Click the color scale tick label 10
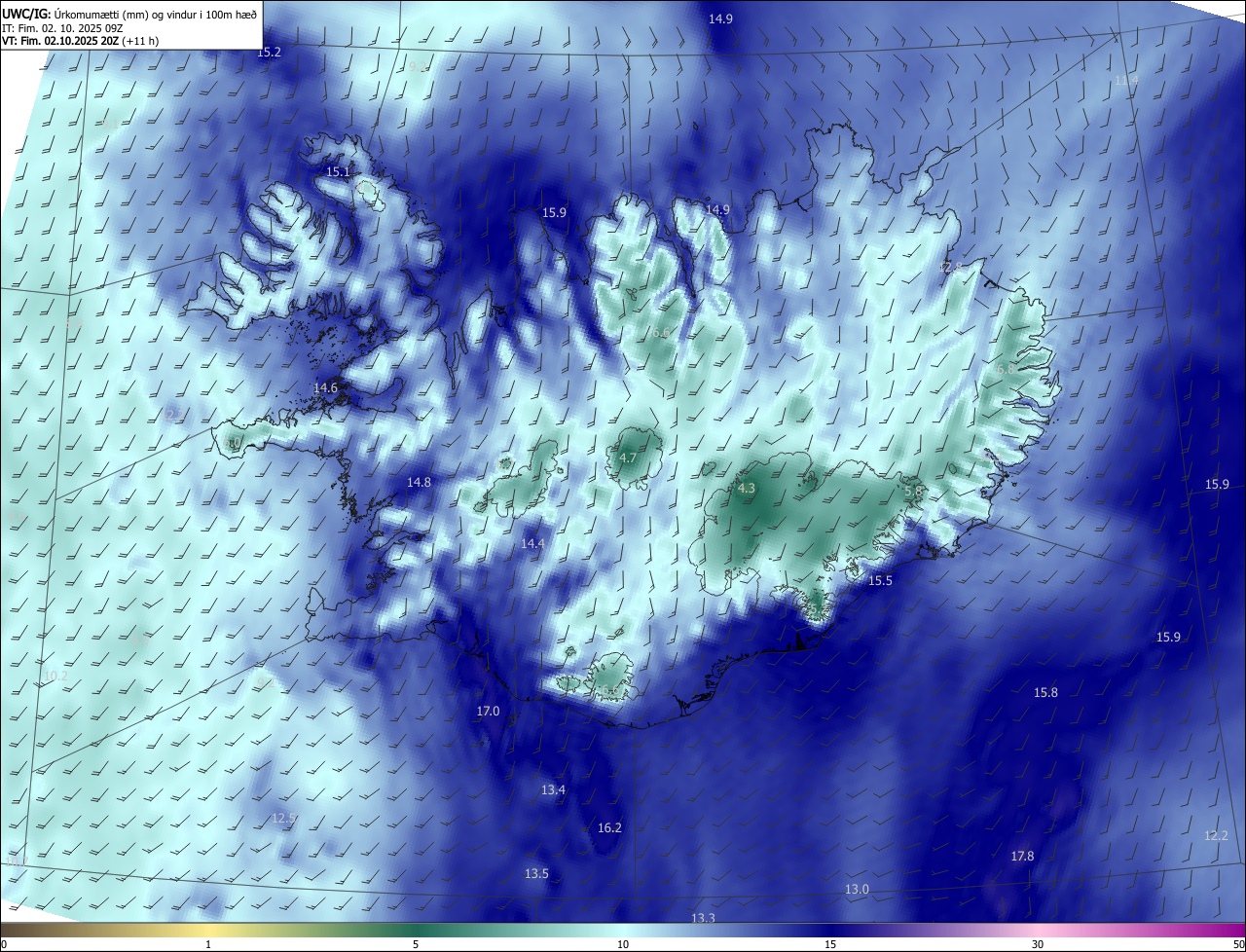This screenshot has width=1246, height=952. [623, 944]
